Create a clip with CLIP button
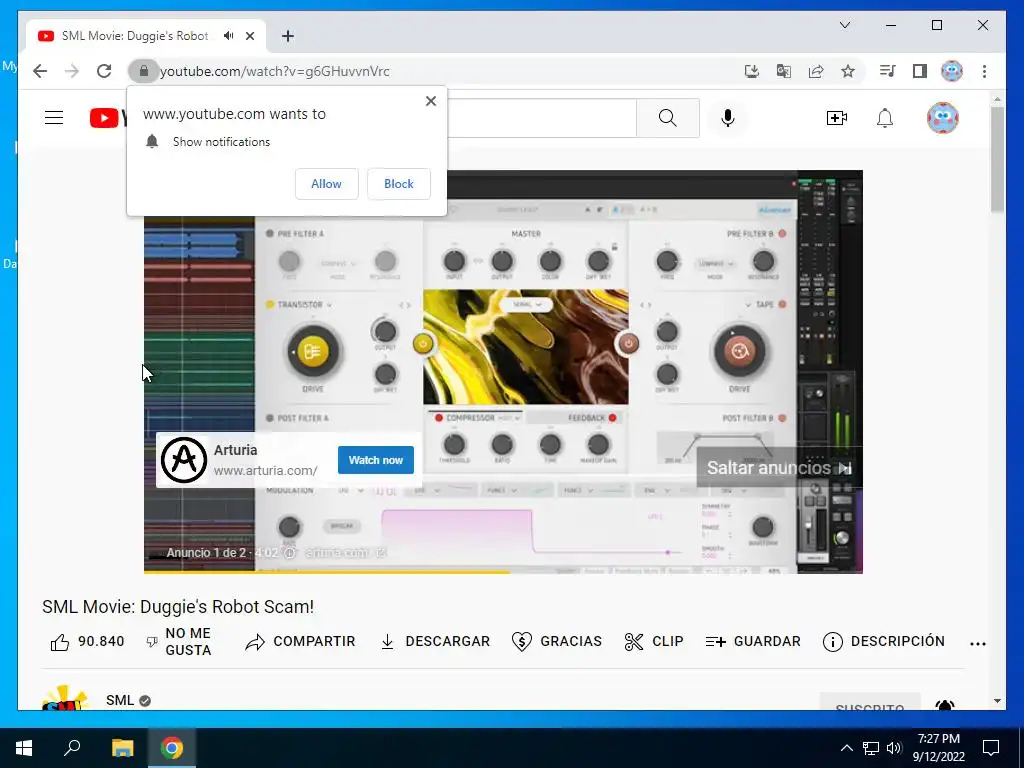This screenshot has width=1024, height=768. (x=654, y=642)
